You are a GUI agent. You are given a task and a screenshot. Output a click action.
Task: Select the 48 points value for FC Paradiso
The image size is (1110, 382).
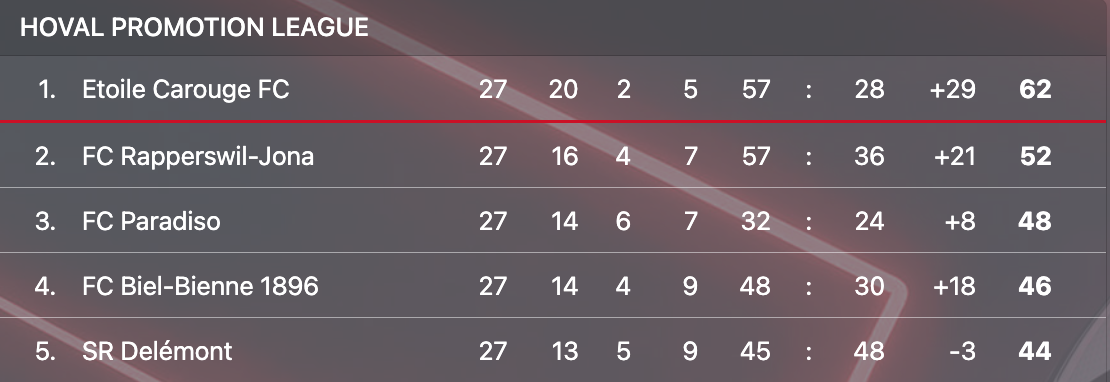coord(1034,221)
